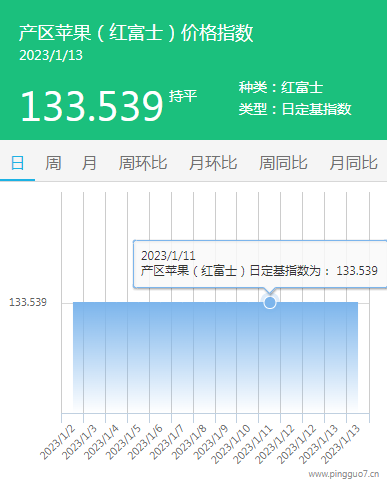Select the 周同比 tab
This screenshot has height=485, width=387.
point(283,163)
